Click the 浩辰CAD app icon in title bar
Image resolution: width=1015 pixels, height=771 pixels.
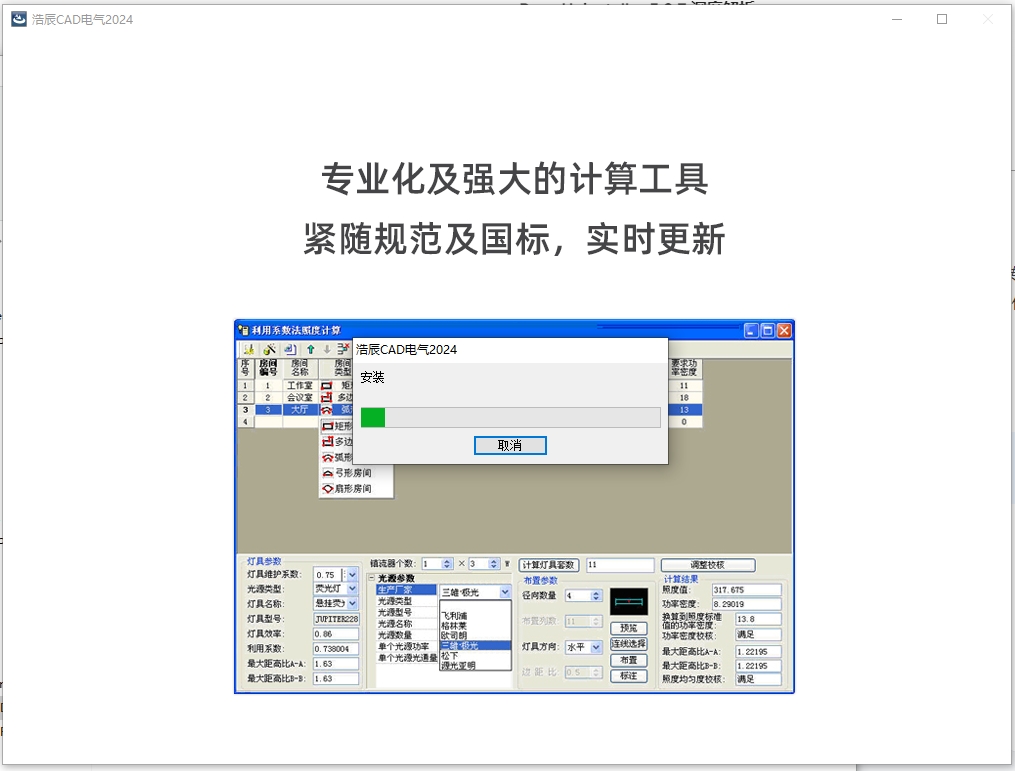[x=19, y=19]
